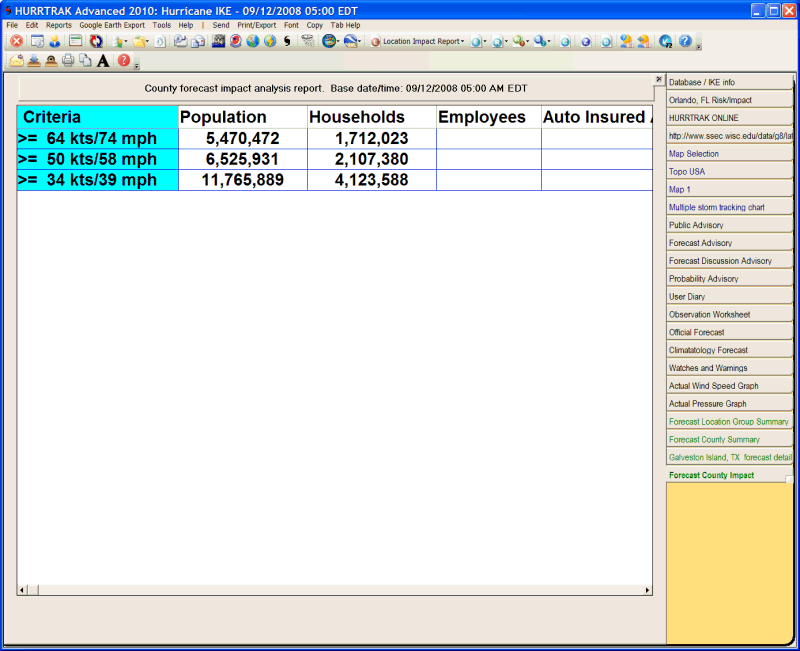Click the red question mark help icon

pyautogui.click(x=124, y=61)
